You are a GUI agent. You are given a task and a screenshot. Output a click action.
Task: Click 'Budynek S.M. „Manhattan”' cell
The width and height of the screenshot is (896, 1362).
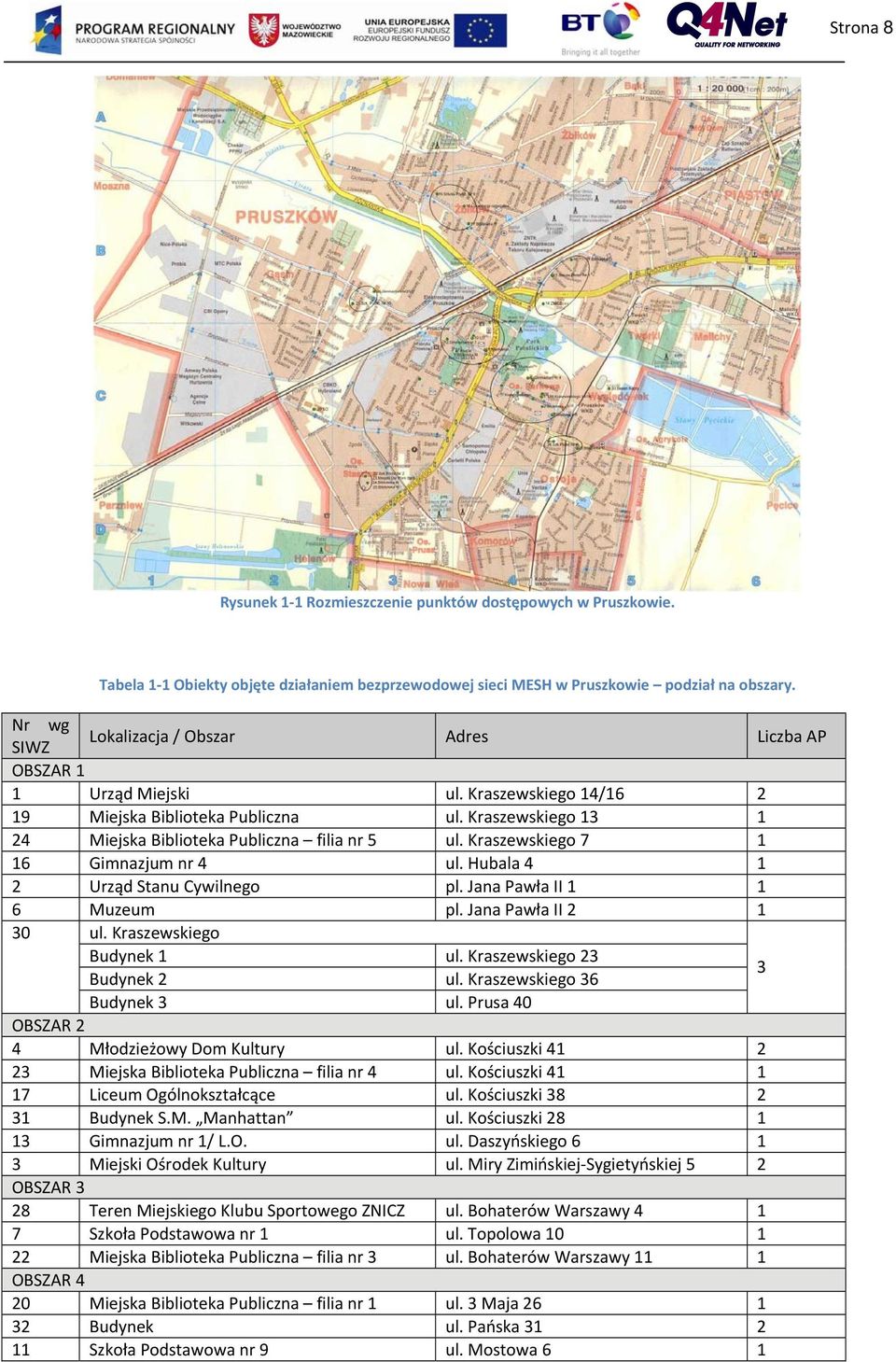click(x=191, y=1118)
